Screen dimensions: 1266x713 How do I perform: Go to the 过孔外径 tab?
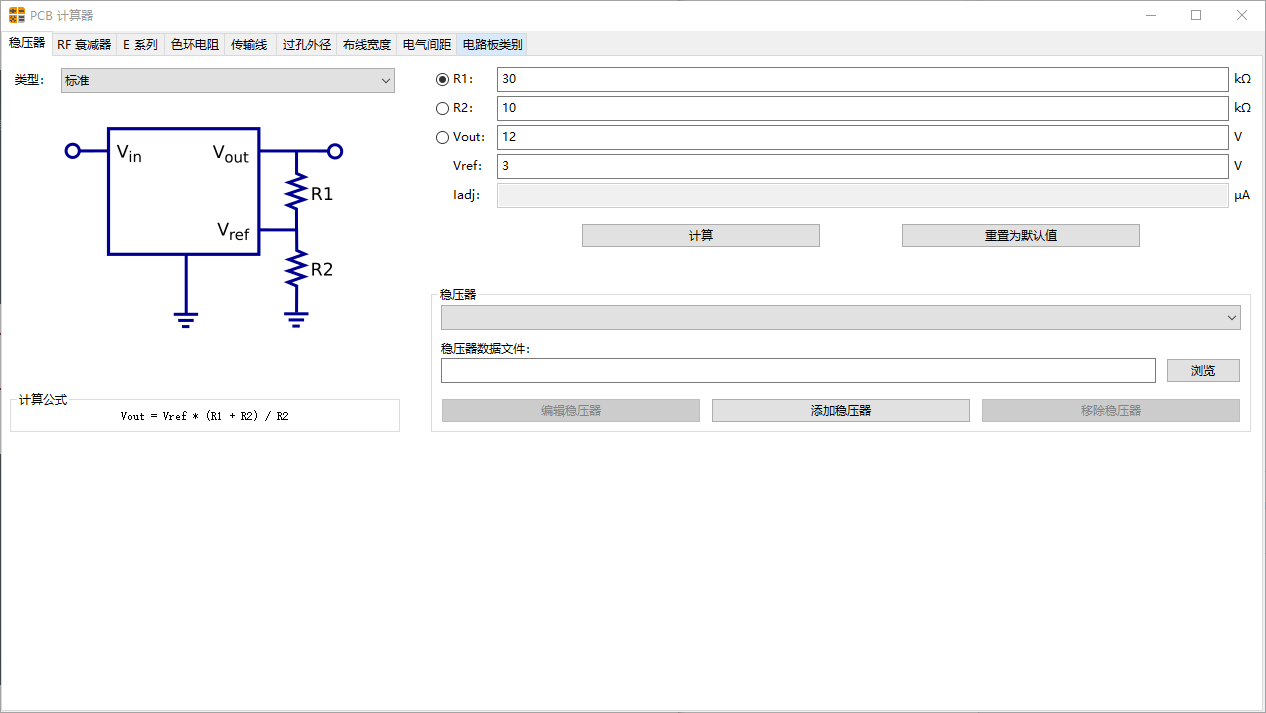click(x=307, y=45)
